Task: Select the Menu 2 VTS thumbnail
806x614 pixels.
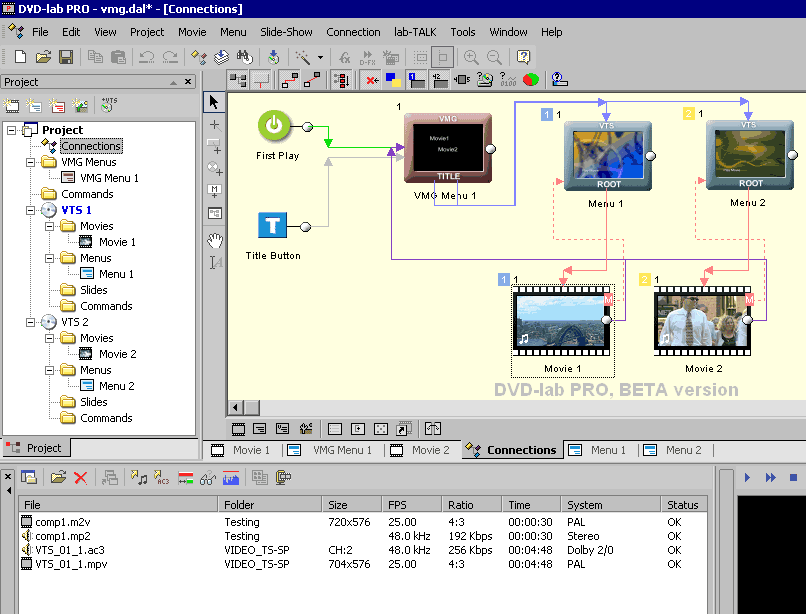Action: 750,155
